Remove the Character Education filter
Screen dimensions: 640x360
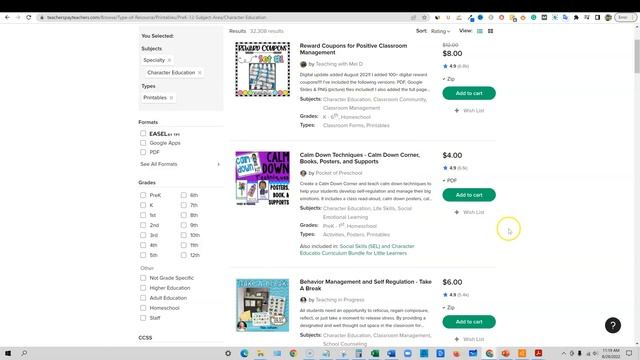(x=200, y=73)
